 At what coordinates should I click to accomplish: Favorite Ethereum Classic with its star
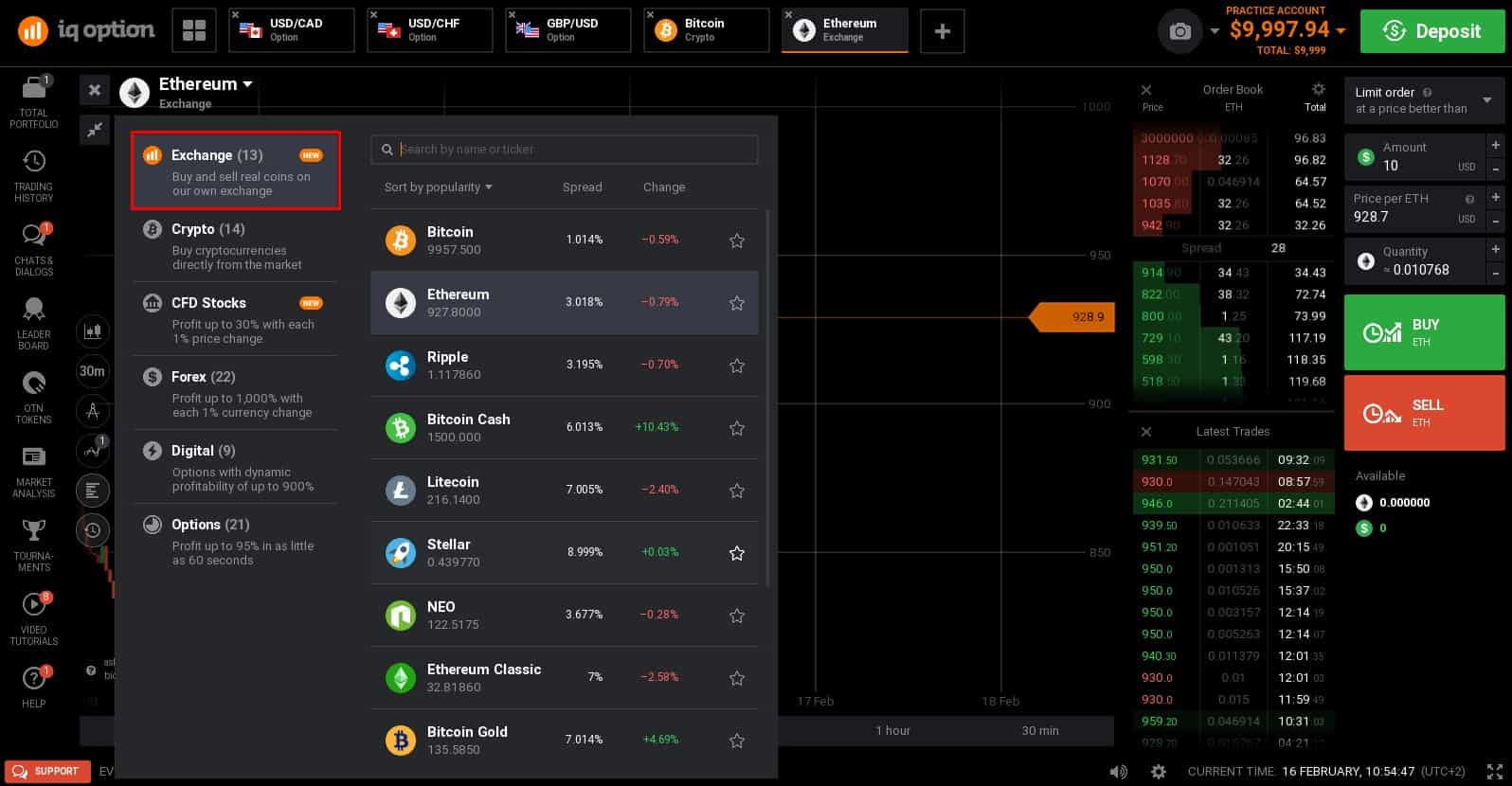coord(737,678)
